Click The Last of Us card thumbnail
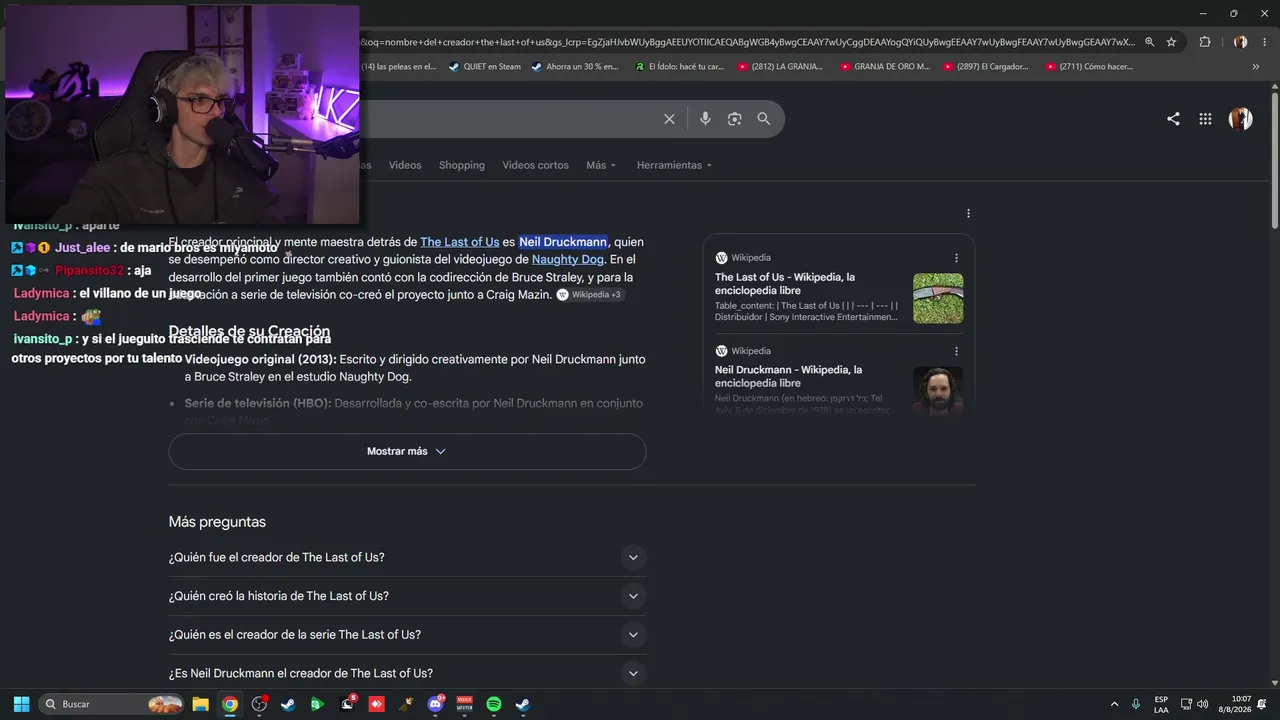The image size is (1280, 720). (x=938, y=298)
